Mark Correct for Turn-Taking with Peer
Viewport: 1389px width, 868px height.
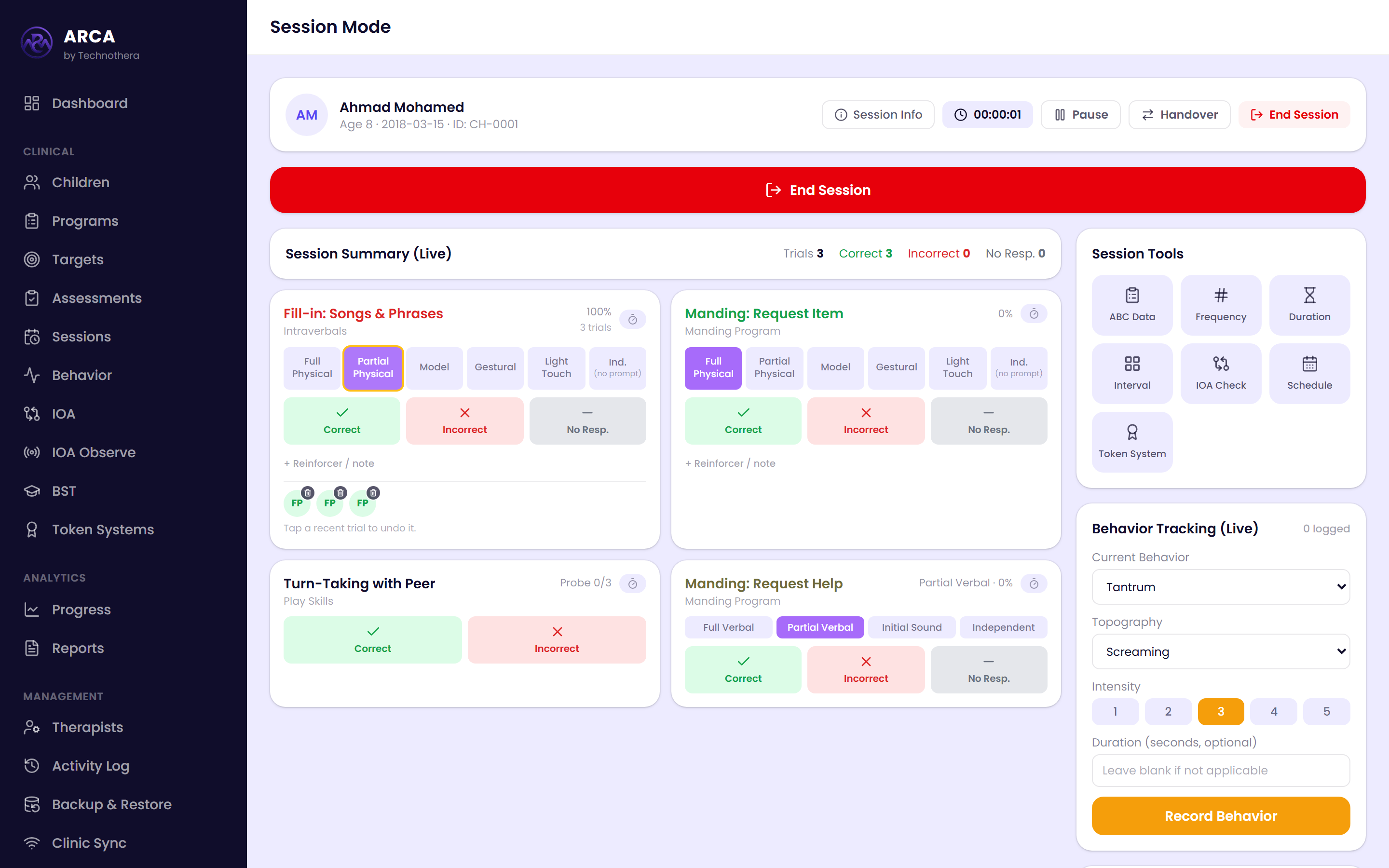372,640
